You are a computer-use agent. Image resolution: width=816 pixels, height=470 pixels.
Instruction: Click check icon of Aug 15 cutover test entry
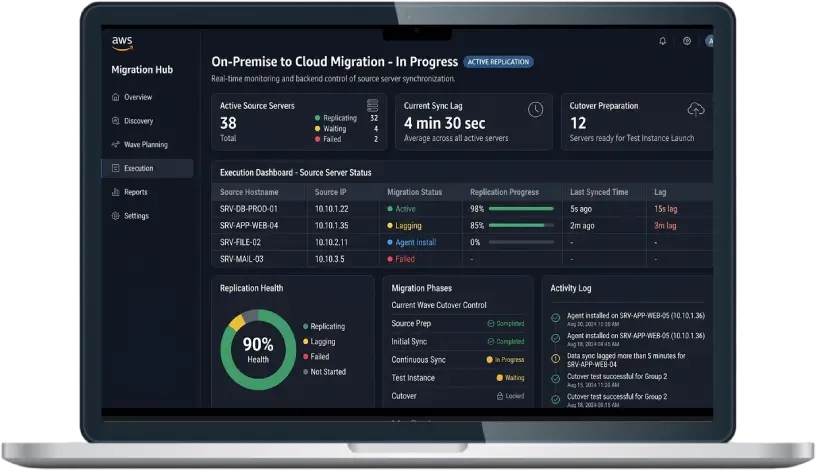click(555, 378)
